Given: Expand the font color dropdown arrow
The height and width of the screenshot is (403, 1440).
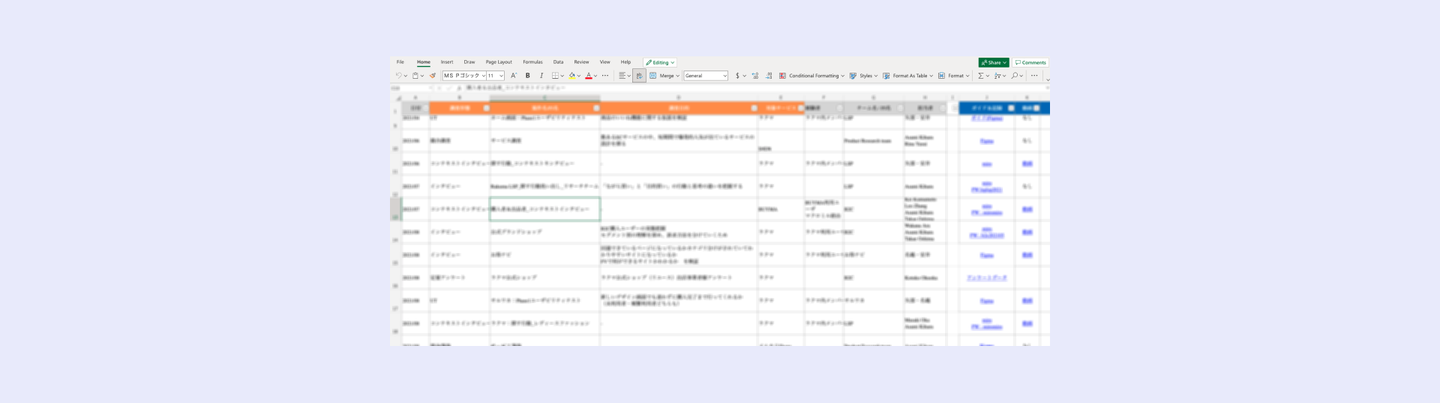Looking at the screenshot, I should [595, 76].
